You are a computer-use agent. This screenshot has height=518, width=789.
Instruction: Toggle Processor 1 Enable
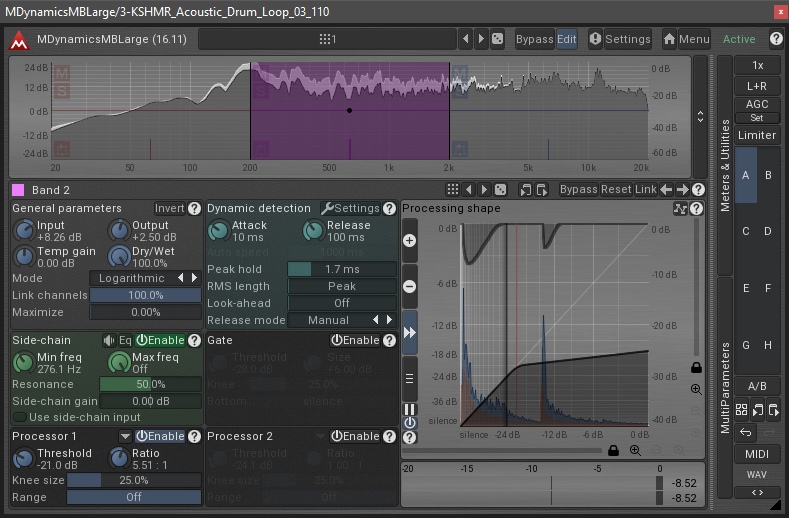tap(161, 436)
